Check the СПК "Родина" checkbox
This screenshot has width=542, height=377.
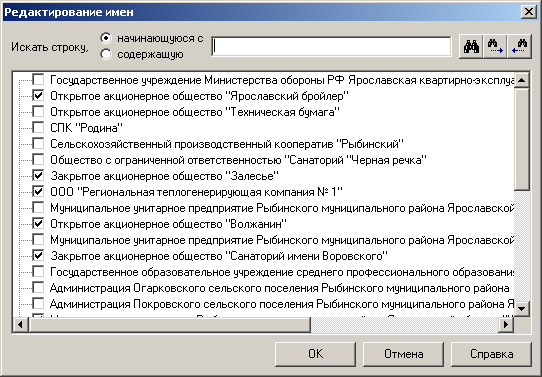(x=38, y=128)
